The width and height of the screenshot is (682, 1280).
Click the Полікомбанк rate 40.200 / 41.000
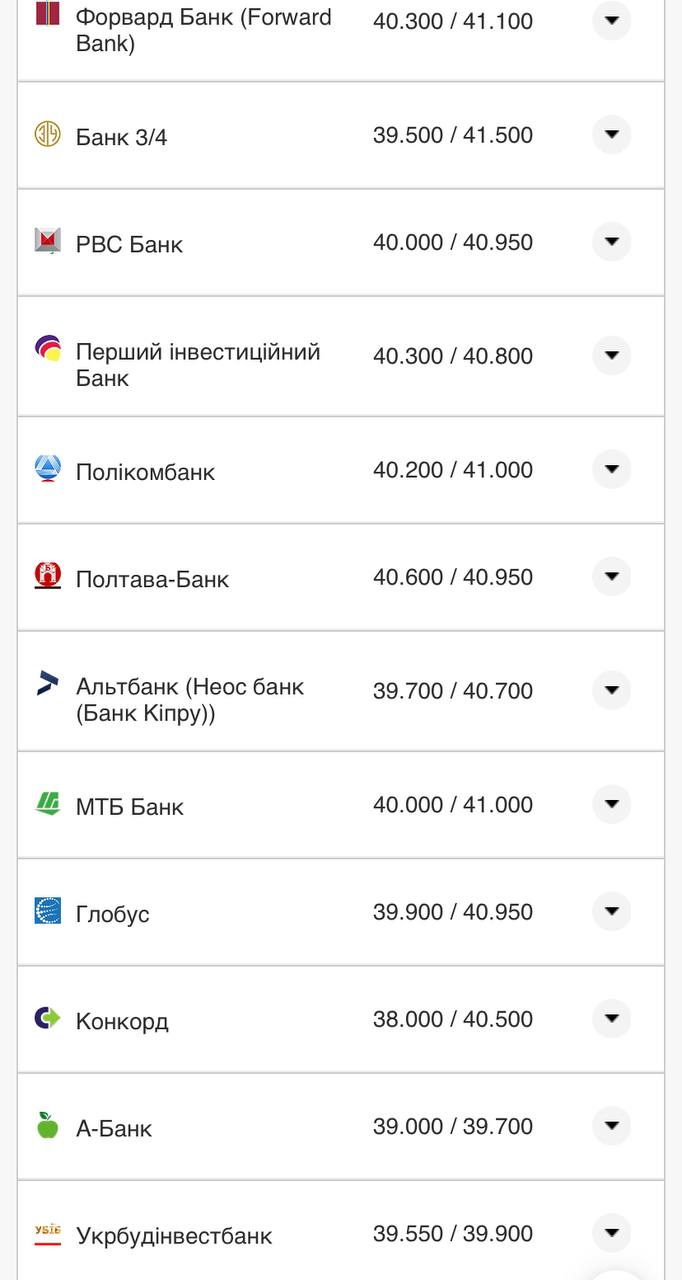pos(453,470)
